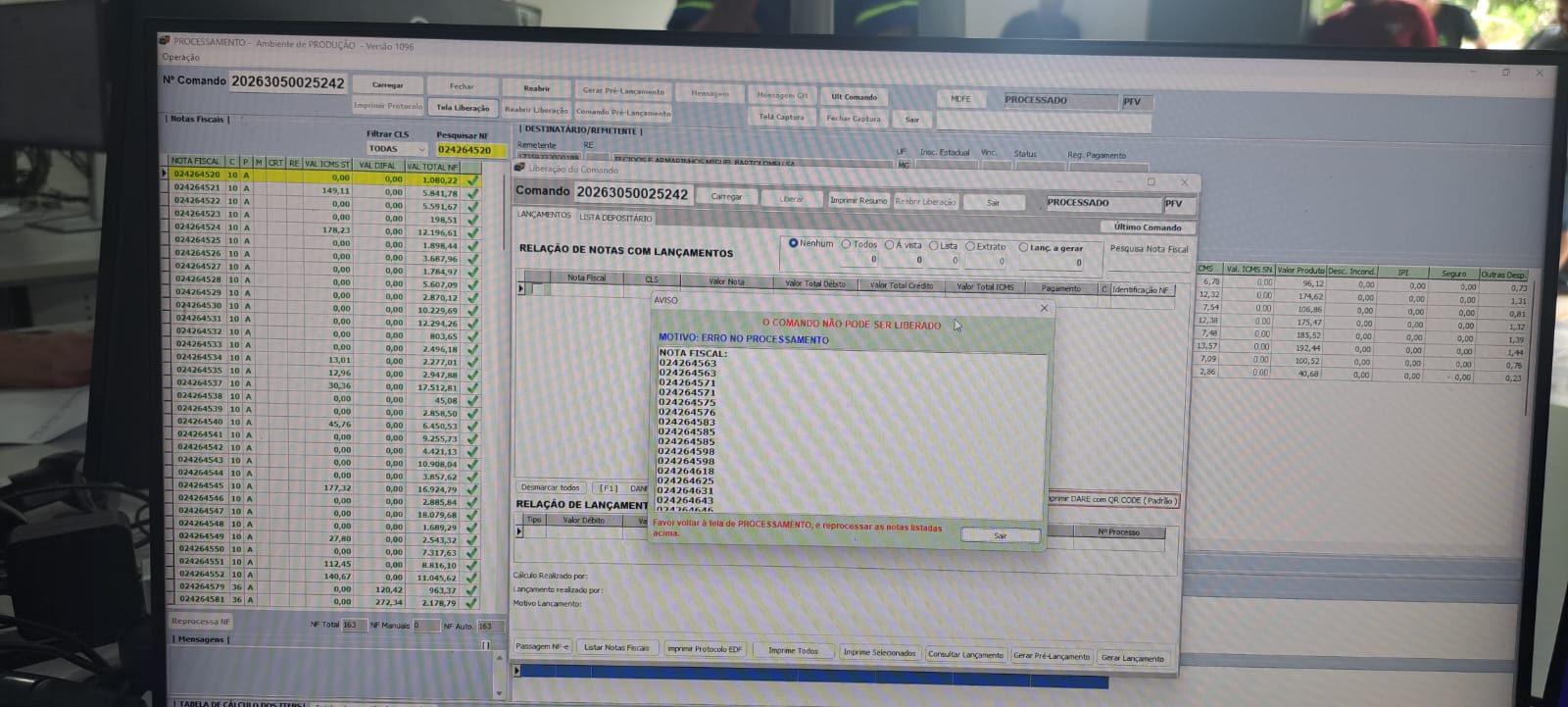Click green checkmark on note 024264581 row
Image resolution: width=1568 pixels, height=707 pixels.
pyautogui.click(x=472, y=602)
